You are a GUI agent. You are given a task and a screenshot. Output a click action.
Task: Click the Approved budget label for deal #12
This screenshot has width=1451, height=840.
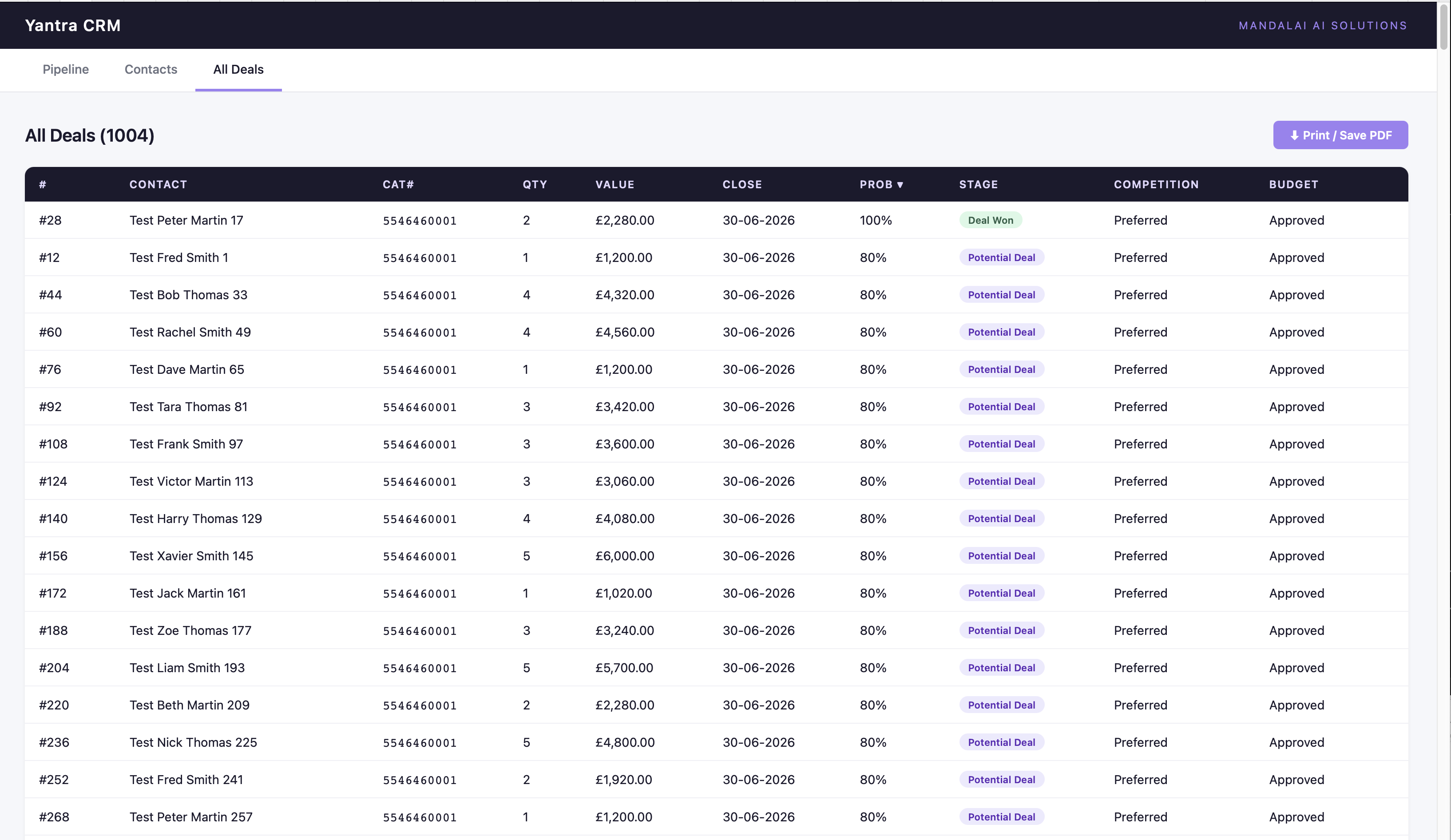point(1296,258)
